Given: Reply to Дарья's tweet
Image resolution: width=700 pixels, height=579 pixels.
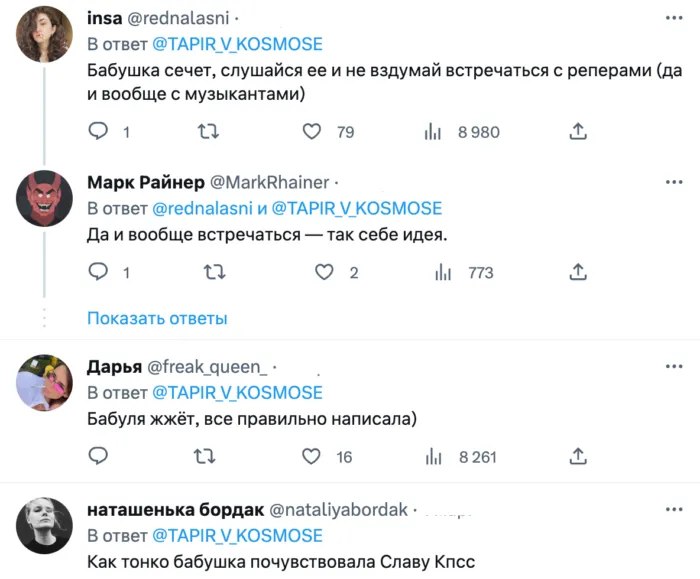Looking at the screenshot, I should pos(98,457).
